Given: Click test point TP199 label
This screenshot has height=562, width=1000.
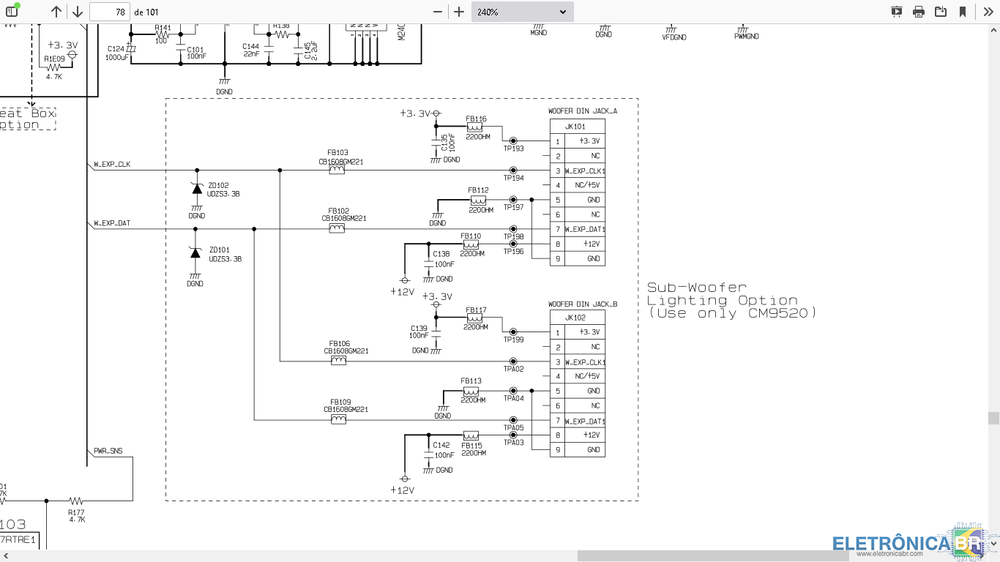Looking at the screenshot, I should click(513, 339).
